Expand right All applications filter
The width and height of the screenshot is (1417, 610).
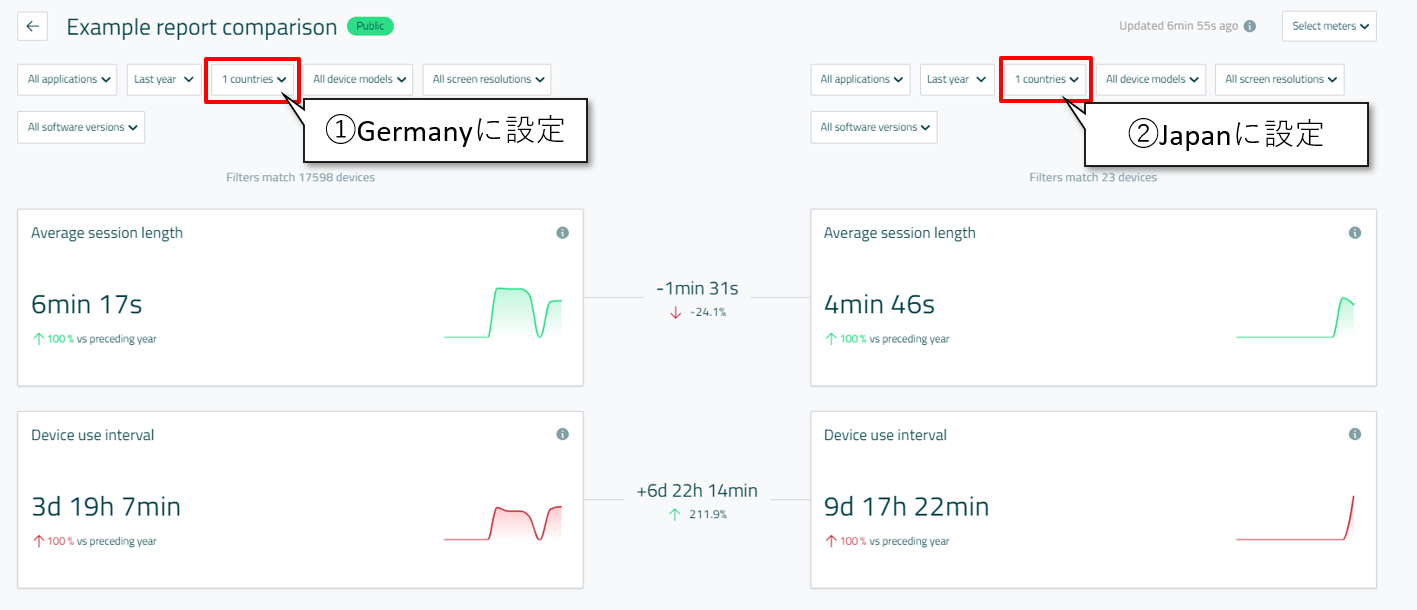click(860, 80)
